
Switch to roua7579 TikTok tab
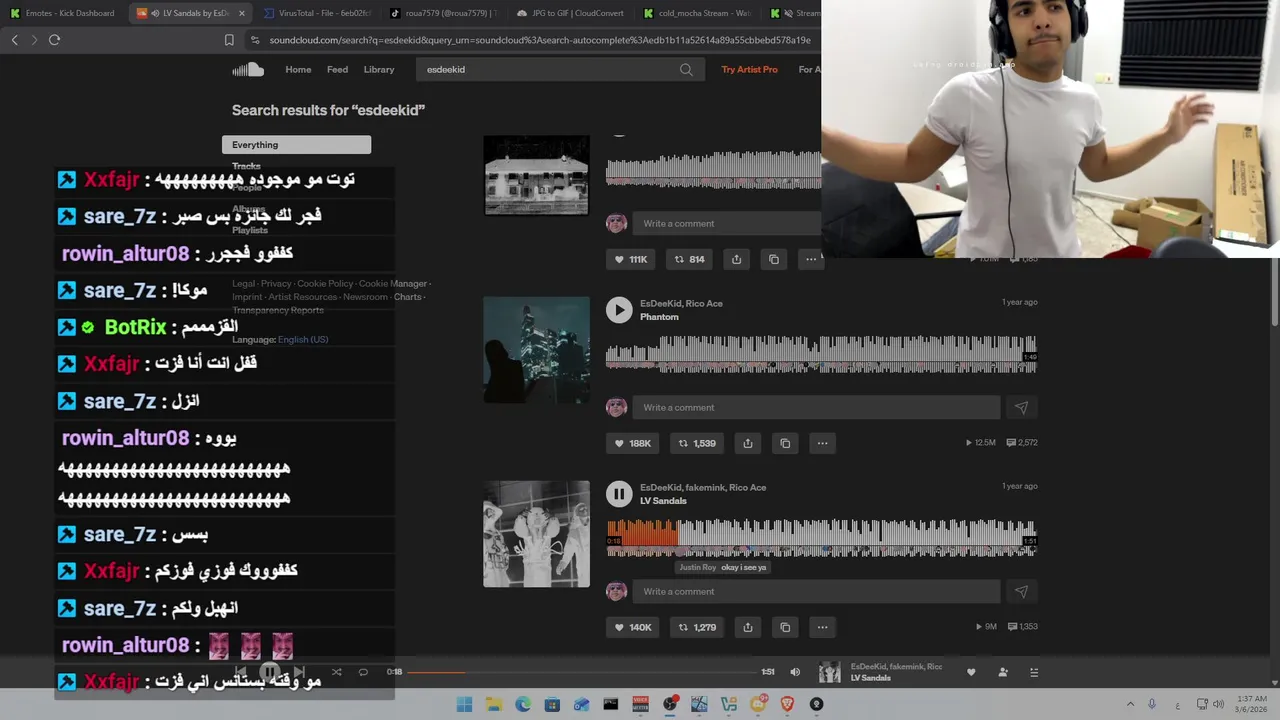(x=445, y=13)
